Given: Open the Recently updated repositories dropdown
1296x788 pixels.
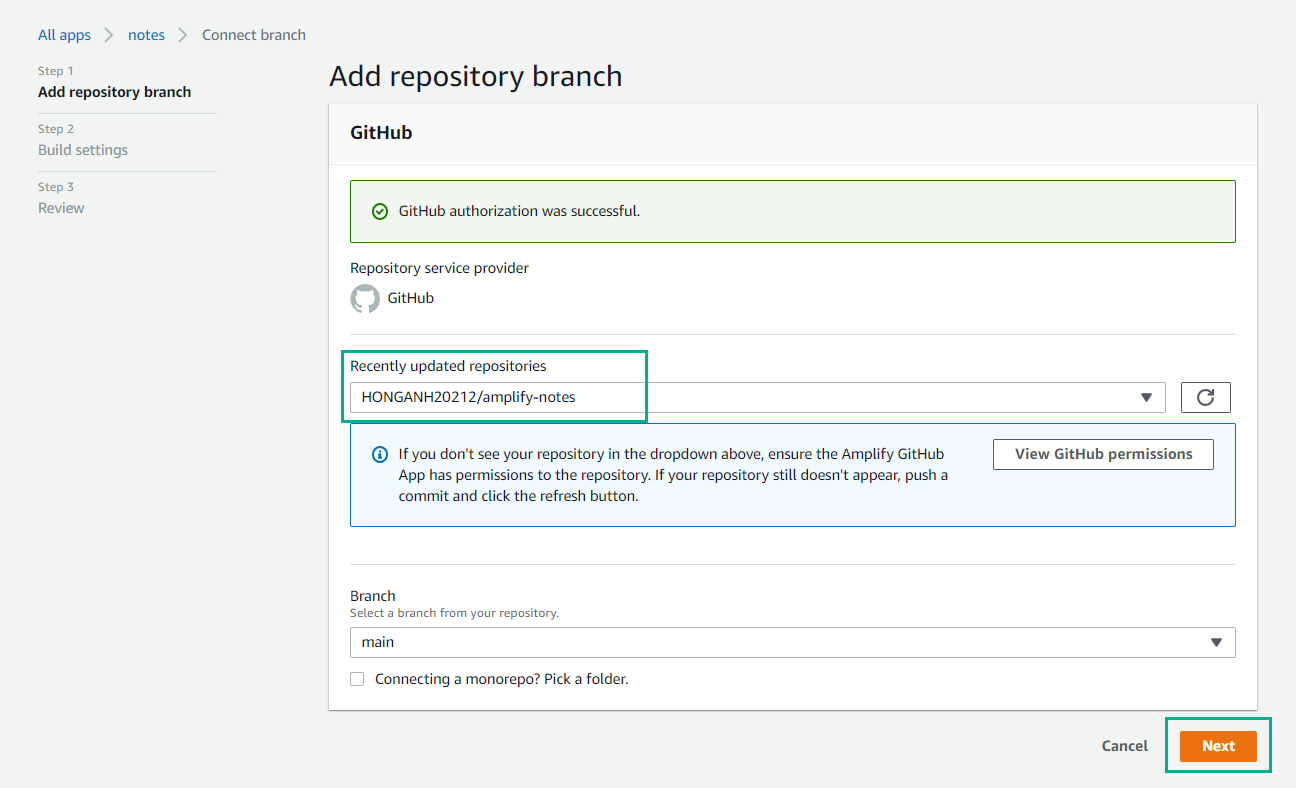Looking at the screenshot, I should click(757, 397).
